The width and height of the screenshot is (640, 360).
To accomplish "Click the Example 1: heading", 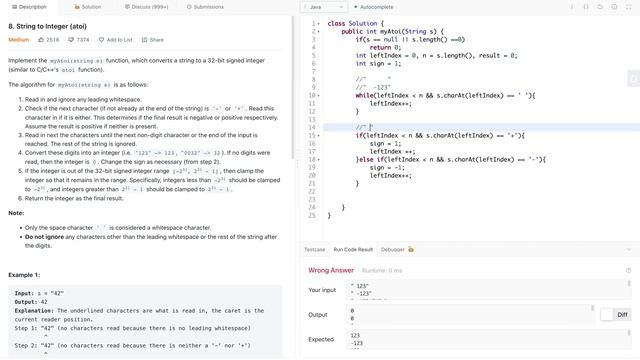I will pos(24,275).
